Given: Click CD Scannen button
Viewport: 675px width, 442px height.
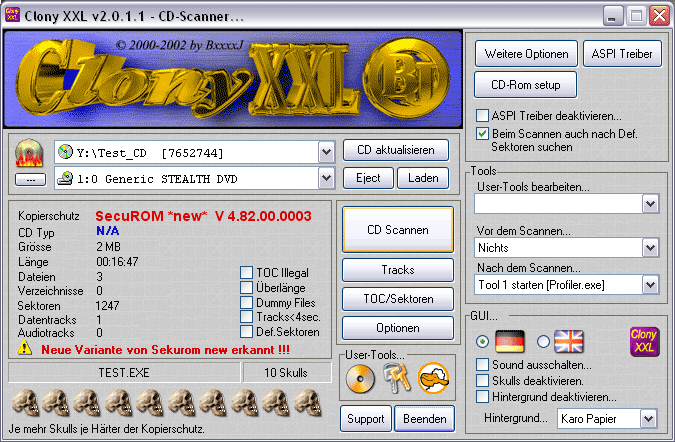Looking at the screenshot, I should (x=398, y=230).
